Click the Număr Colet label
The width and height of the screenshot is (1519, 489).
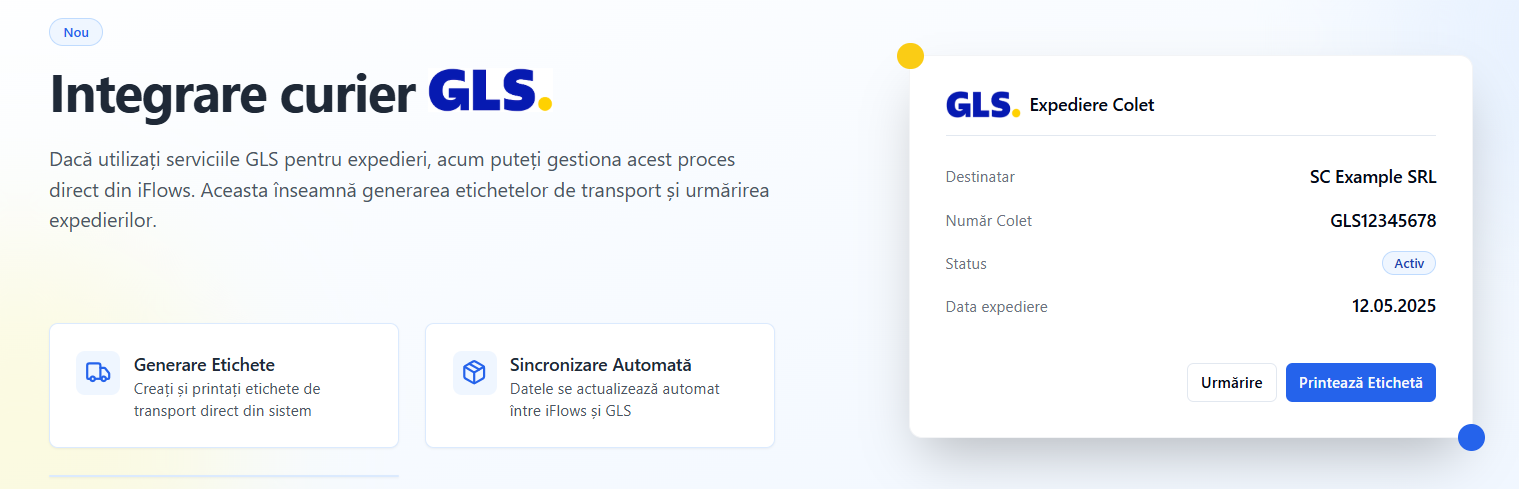tap(988, 221)
